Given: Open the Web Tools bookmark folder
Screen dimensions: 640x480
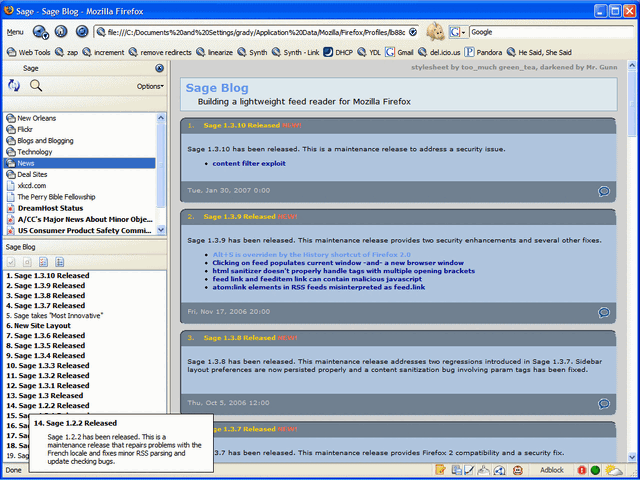Looking at the screenshot, I should (x=29, y=52).
